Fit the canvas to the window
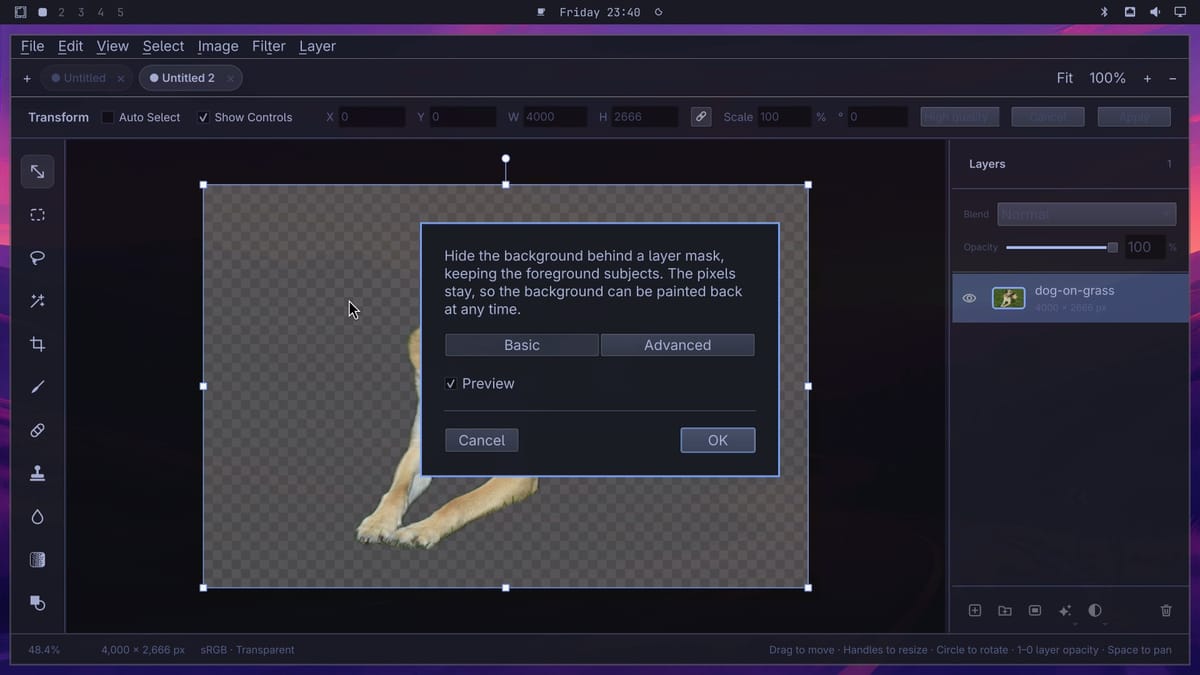Image resolution: width=1200 pixels, height=675 pixels. [x=1065, y=78]
